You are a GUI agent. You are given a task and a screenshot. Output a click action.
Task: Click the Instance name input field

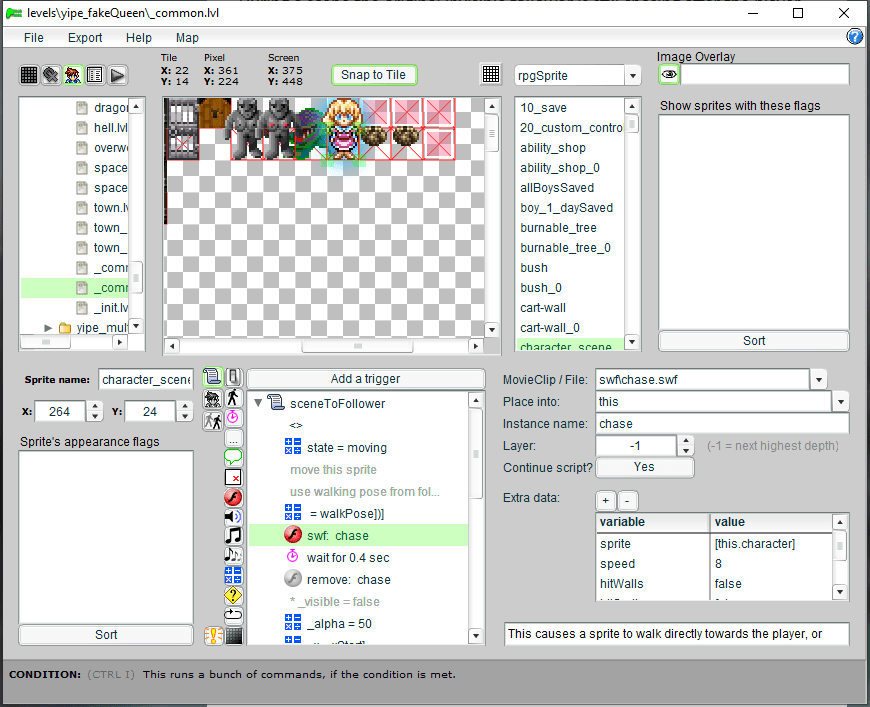[x=722, y=424]
